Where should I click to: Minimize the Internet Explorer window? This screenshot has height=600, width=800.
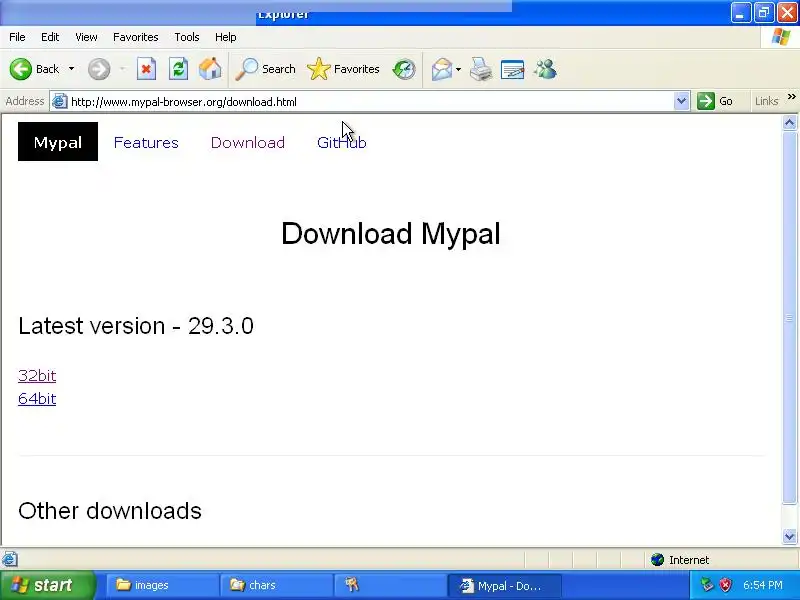pyautogui.click(x=740, y=12)
